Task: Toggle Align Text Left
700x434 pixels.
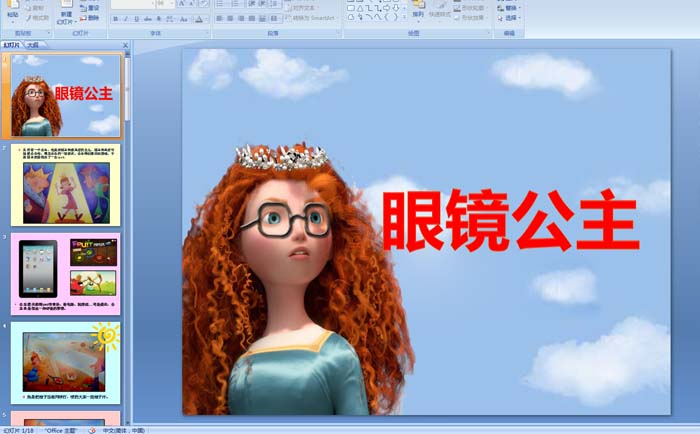Action: pyautogui.click(x=220, y=19)
